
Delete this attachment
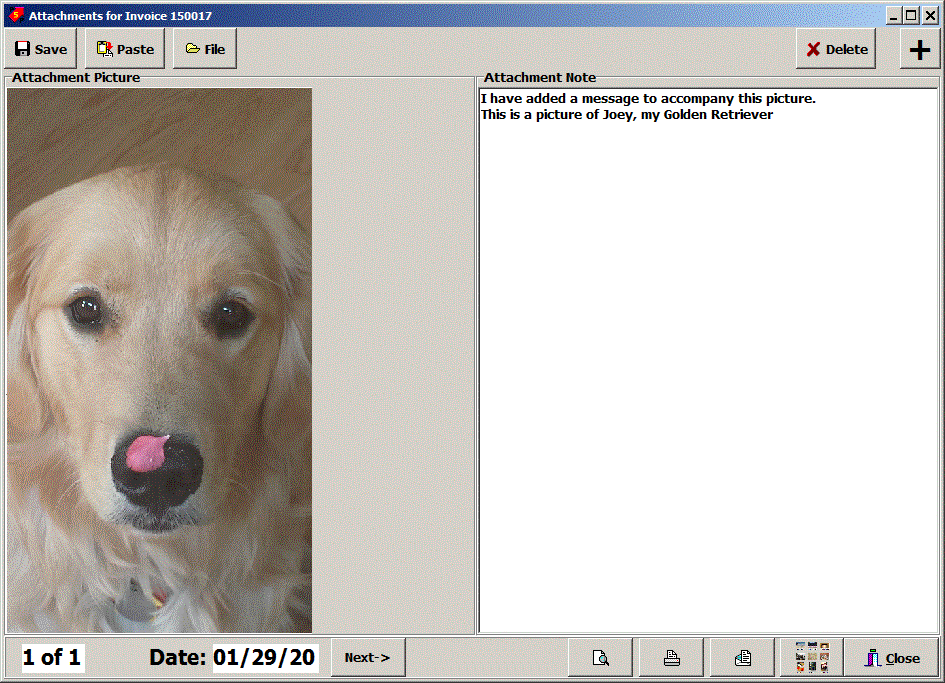836,49
